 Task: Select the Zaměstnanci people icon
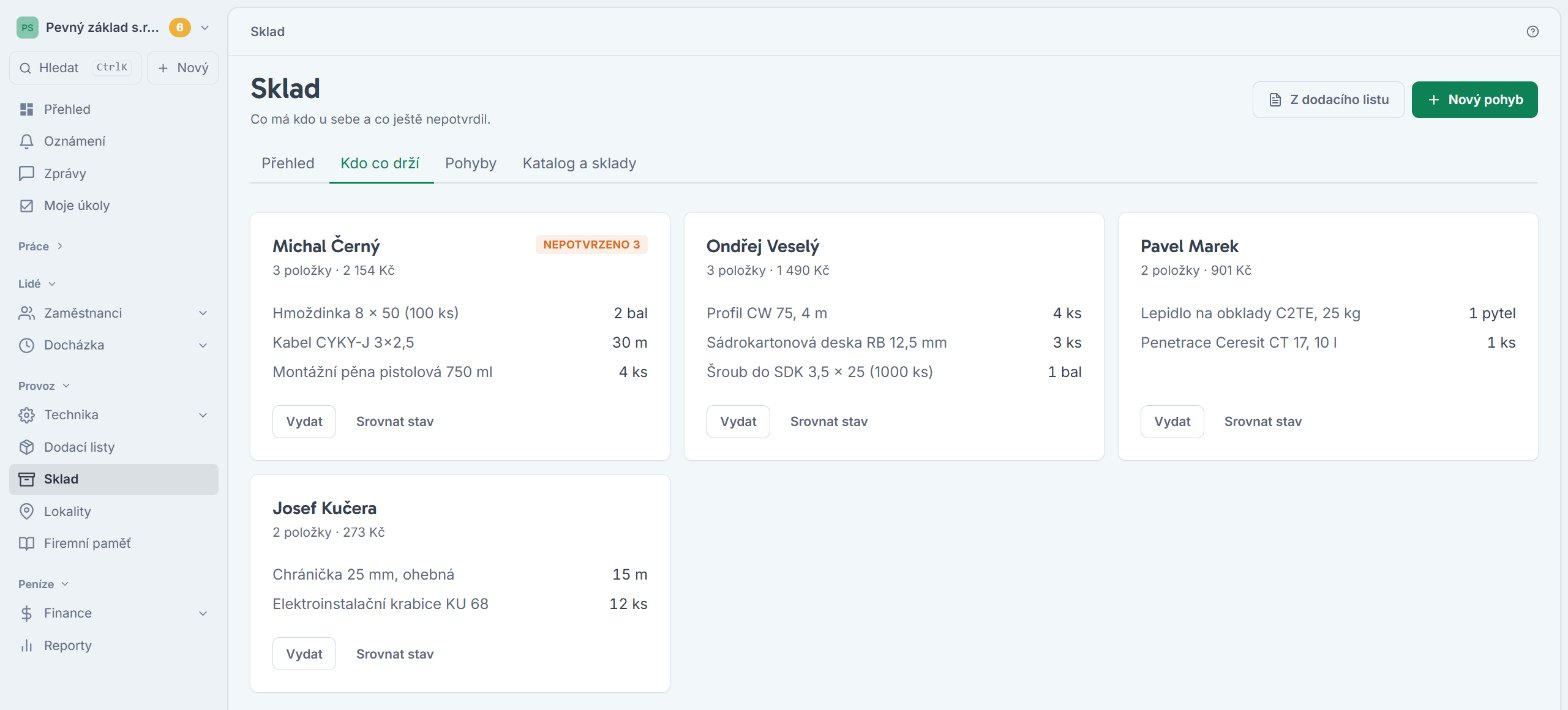tap(27, 313)
